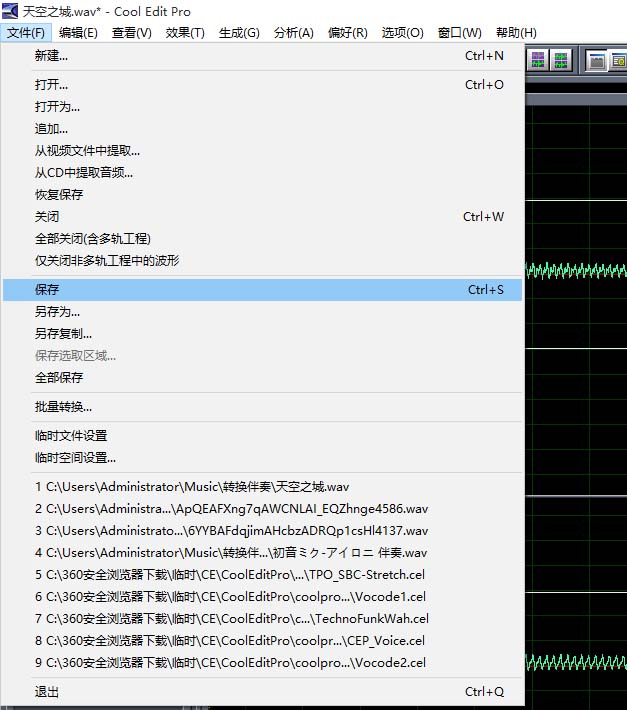Open recent file 4 初音ミク 伴奏.wav
The image size is (627, 710).
click(x=262, y=552)
